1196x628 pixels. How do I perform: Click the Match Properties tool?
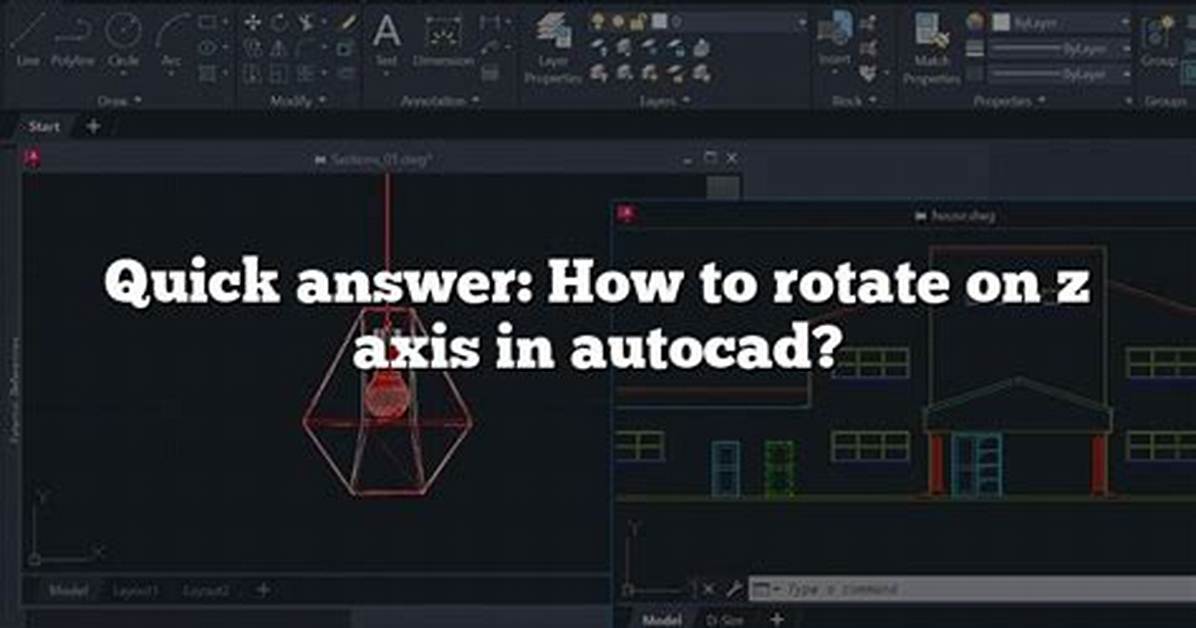coord(931,47)
